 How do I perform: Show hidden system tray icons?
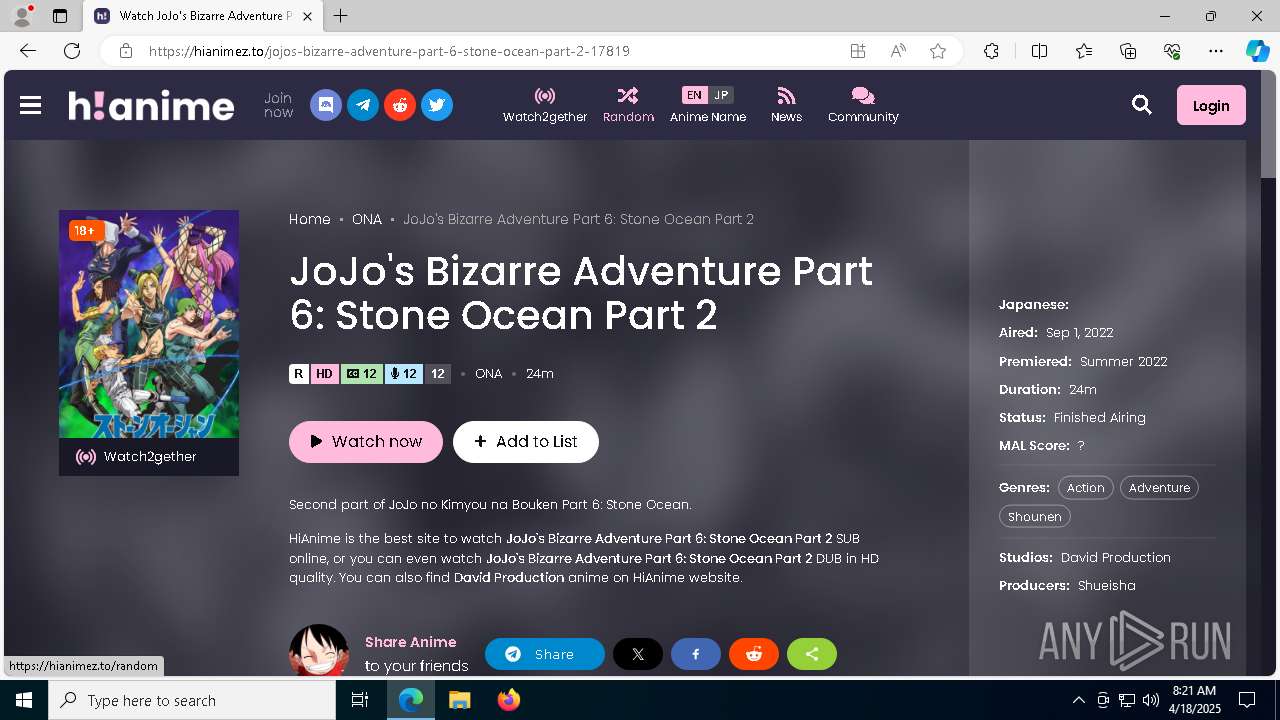pos(1078,700)
